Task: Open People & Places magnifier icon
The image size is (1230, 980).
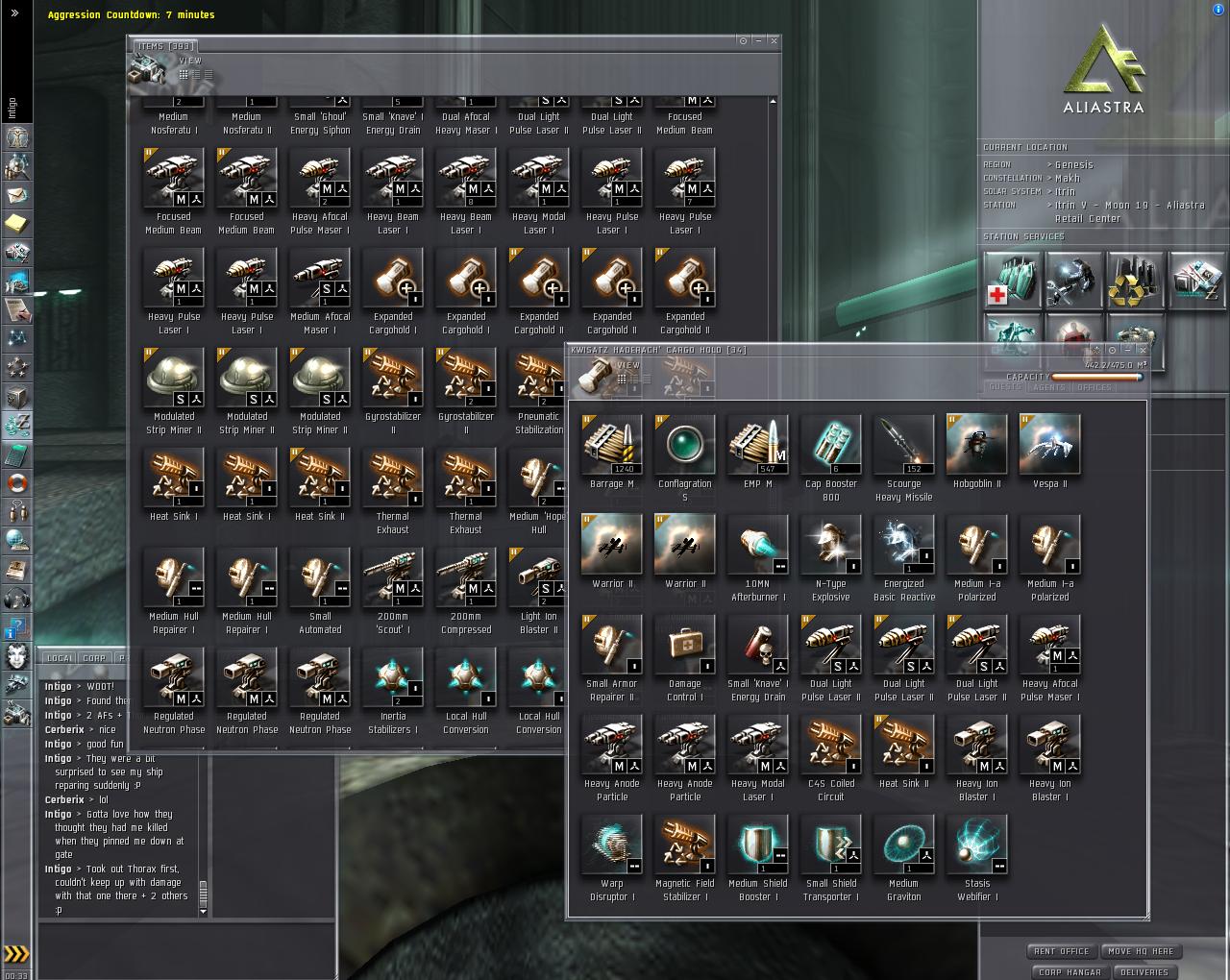Action: (17, 165)
